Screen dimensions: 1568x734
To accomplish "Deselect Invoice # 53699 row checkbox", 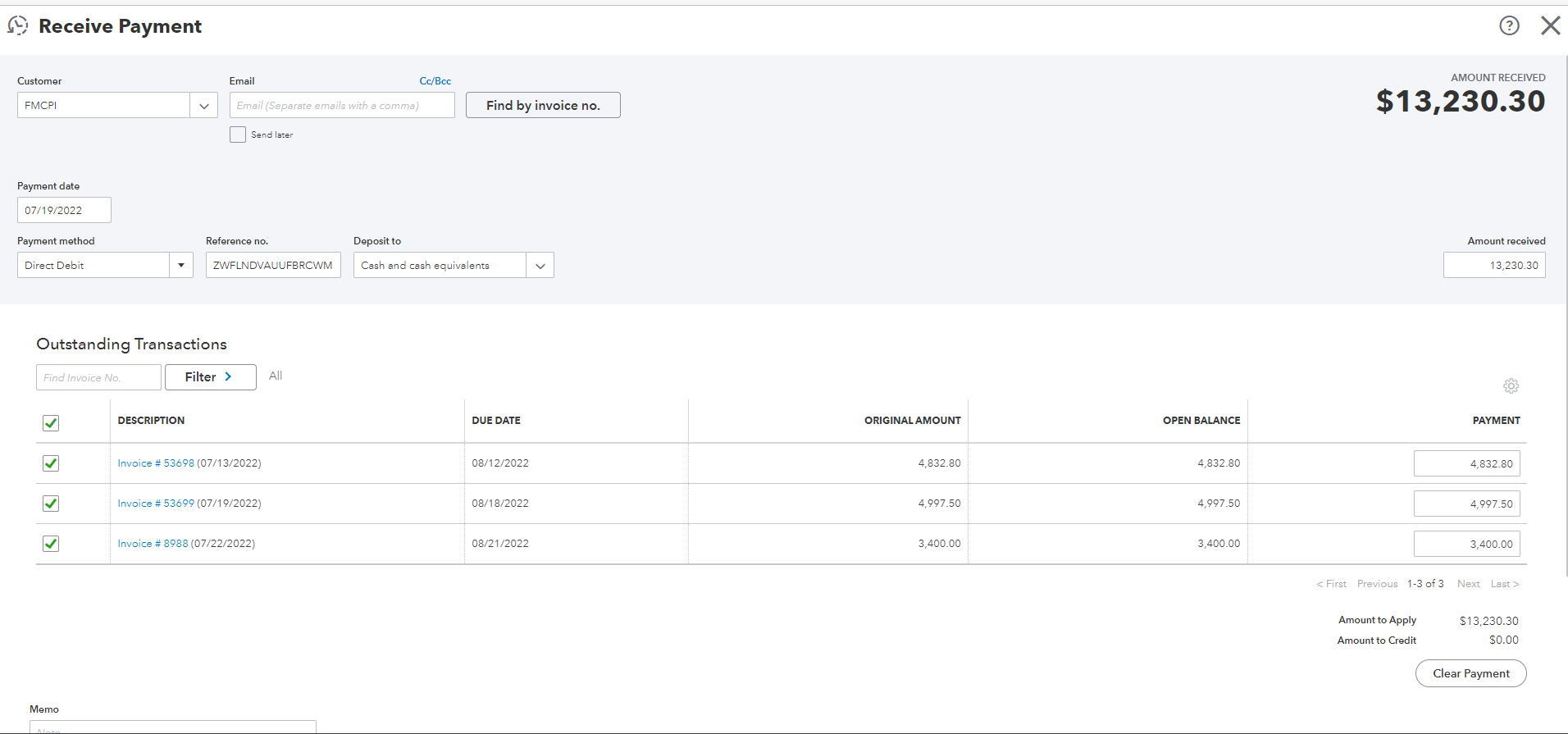I will pos(51,504).
